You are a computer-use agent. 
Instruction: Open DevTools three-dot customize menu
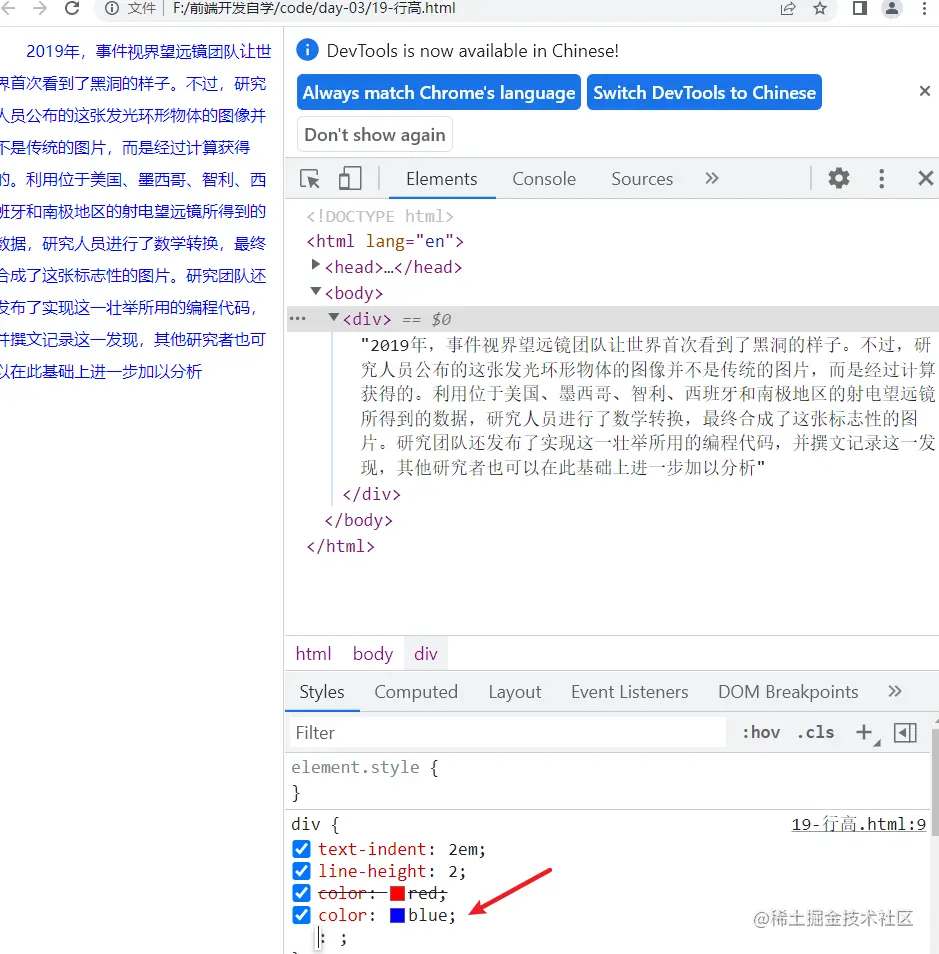(x=881, y=178)
